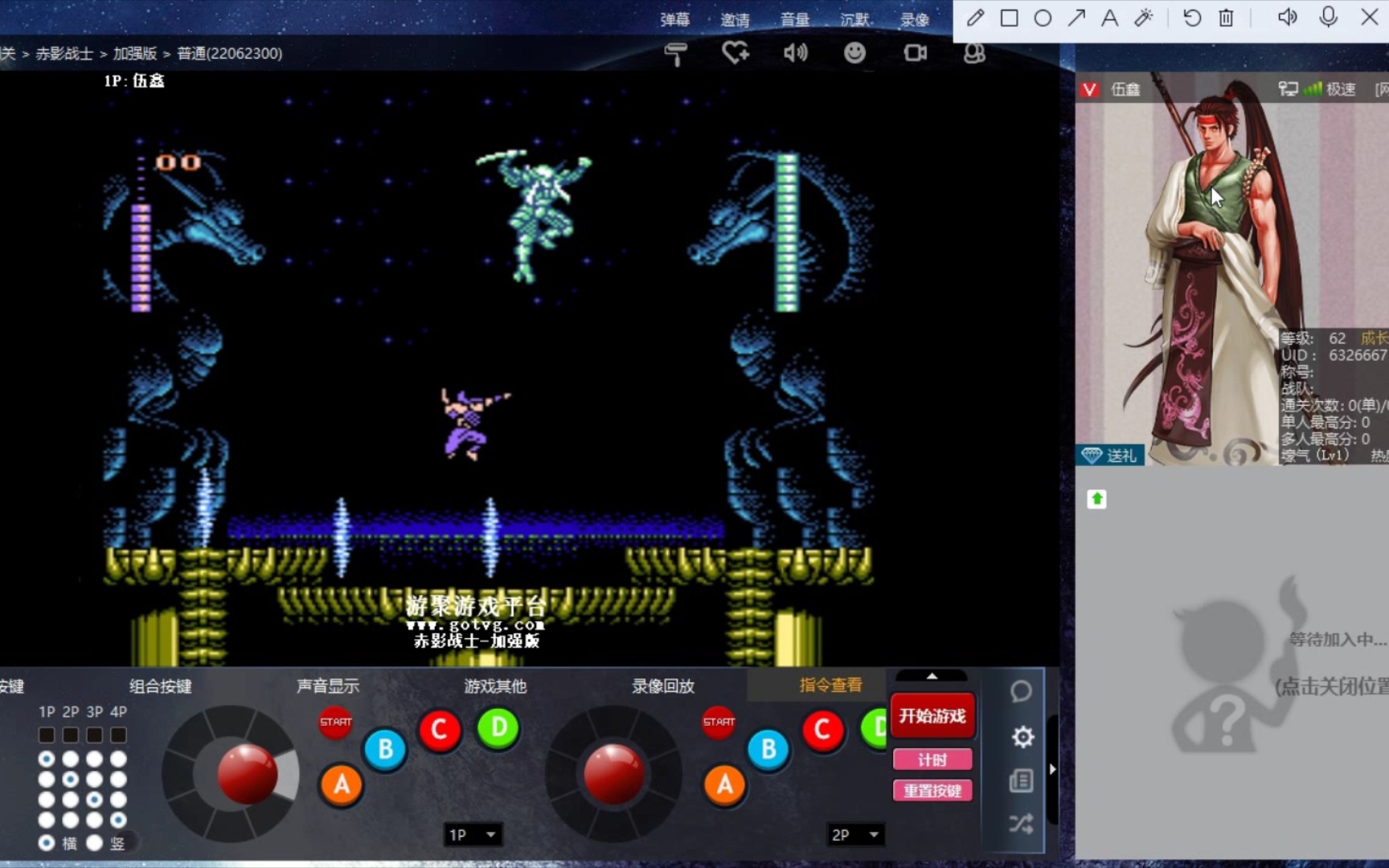Click the pink 计时 button

pos(932,759)
